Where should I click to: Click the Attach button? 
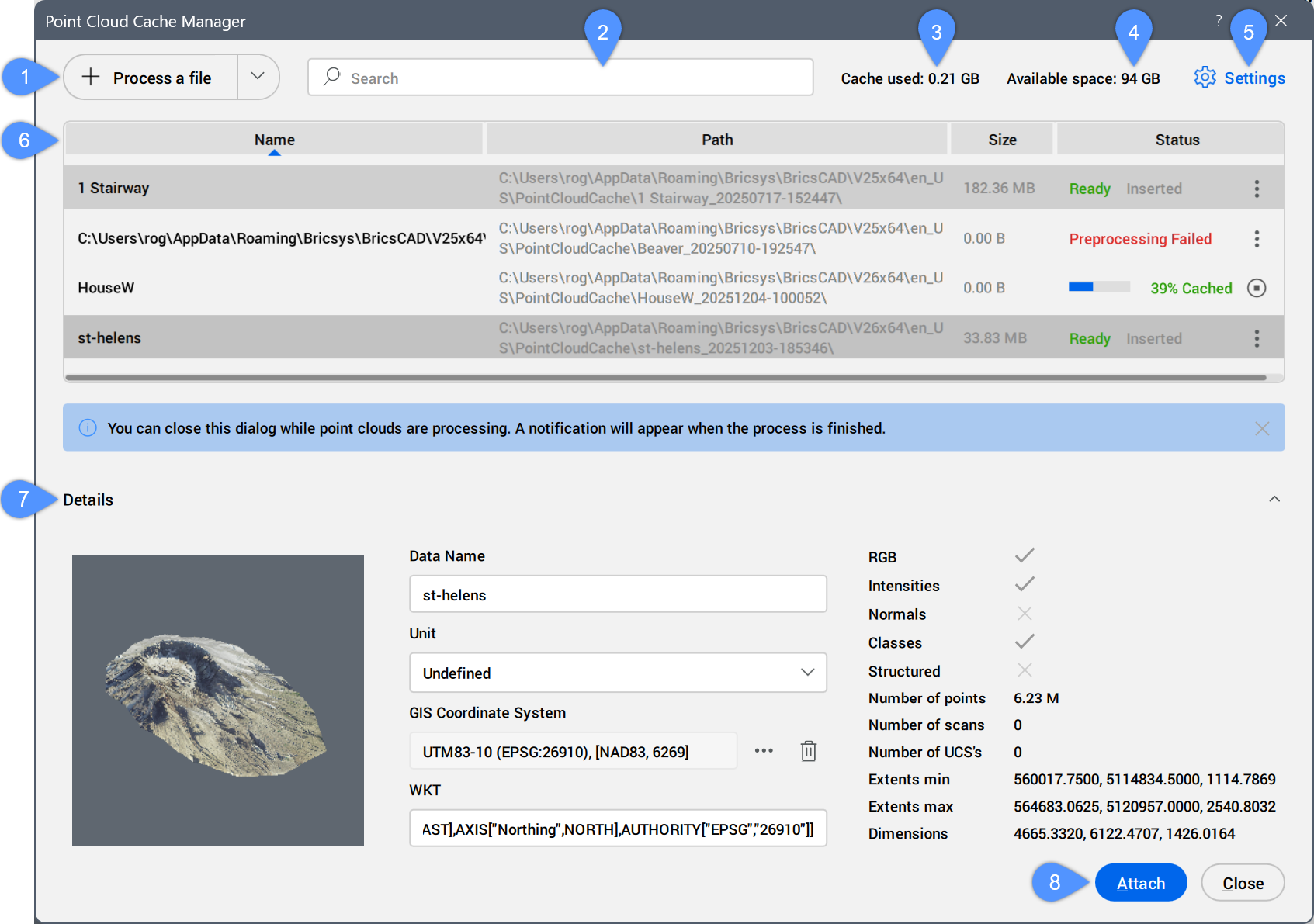pyautogui.click(x=1140, y=883)
